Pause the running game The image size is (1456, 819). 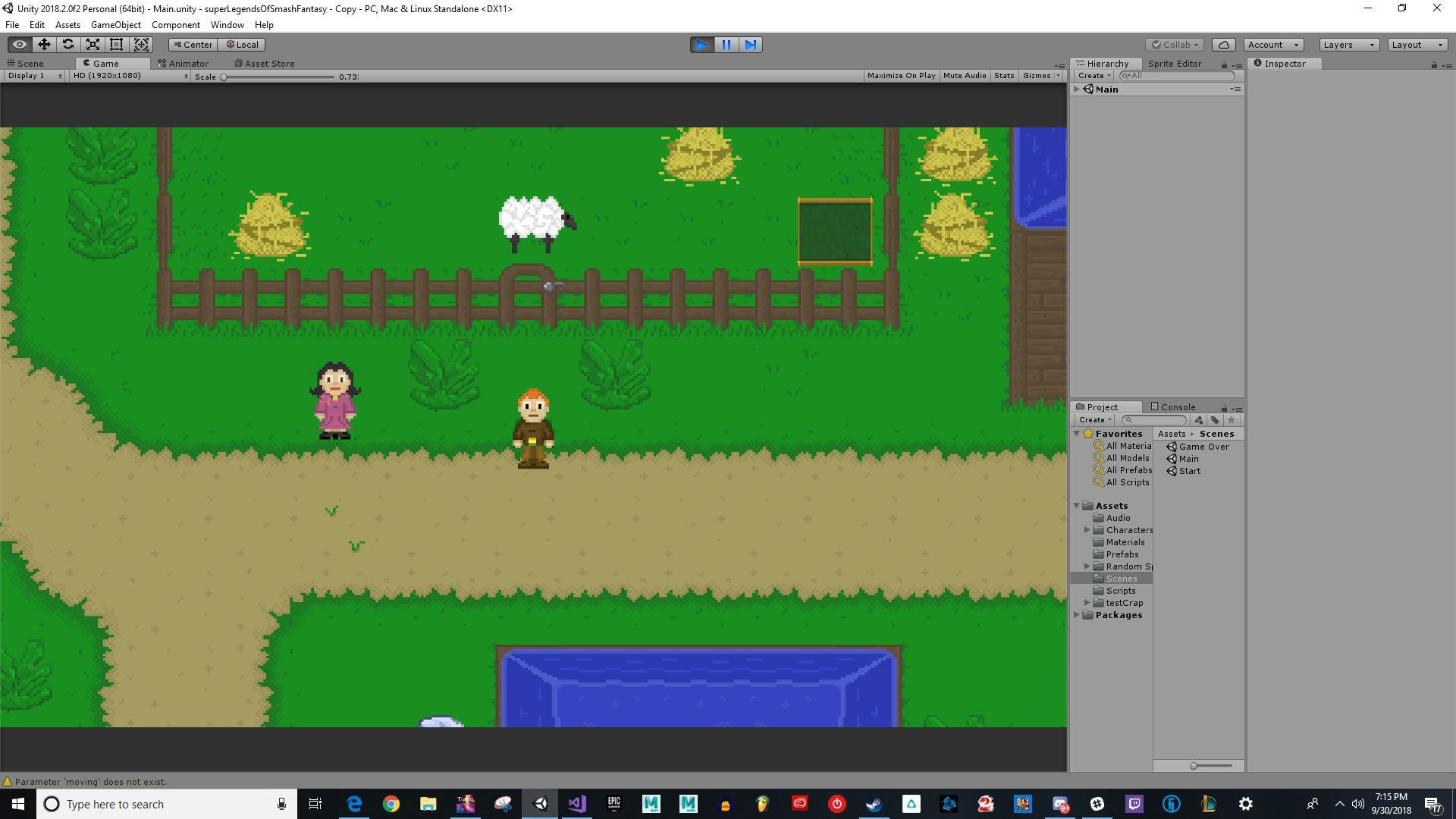point(726,45)
